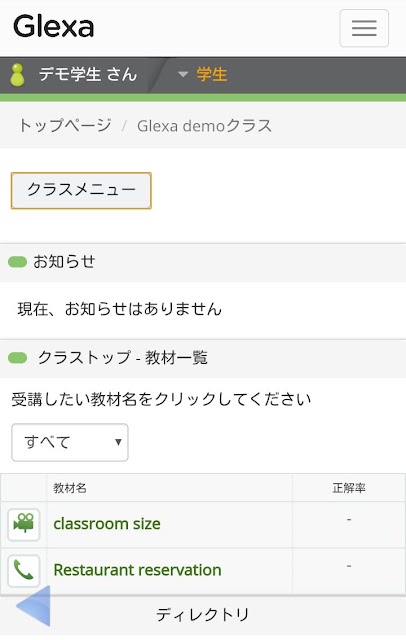The width and height of the screenshot is (406, 640).
Task: Click the Glexa logo
Action: 53,27
